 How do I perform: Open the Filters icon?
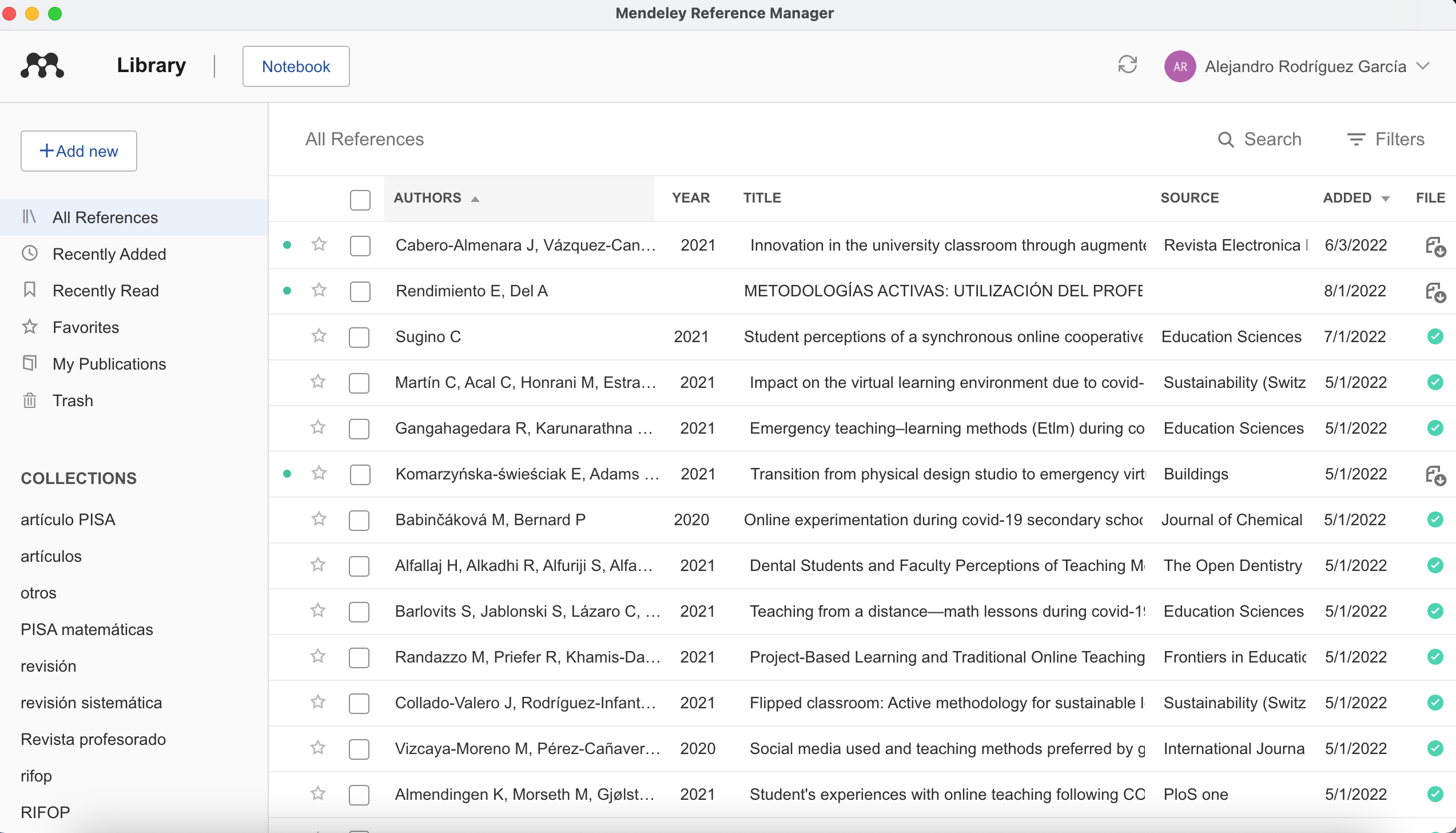coord(1356,139)
